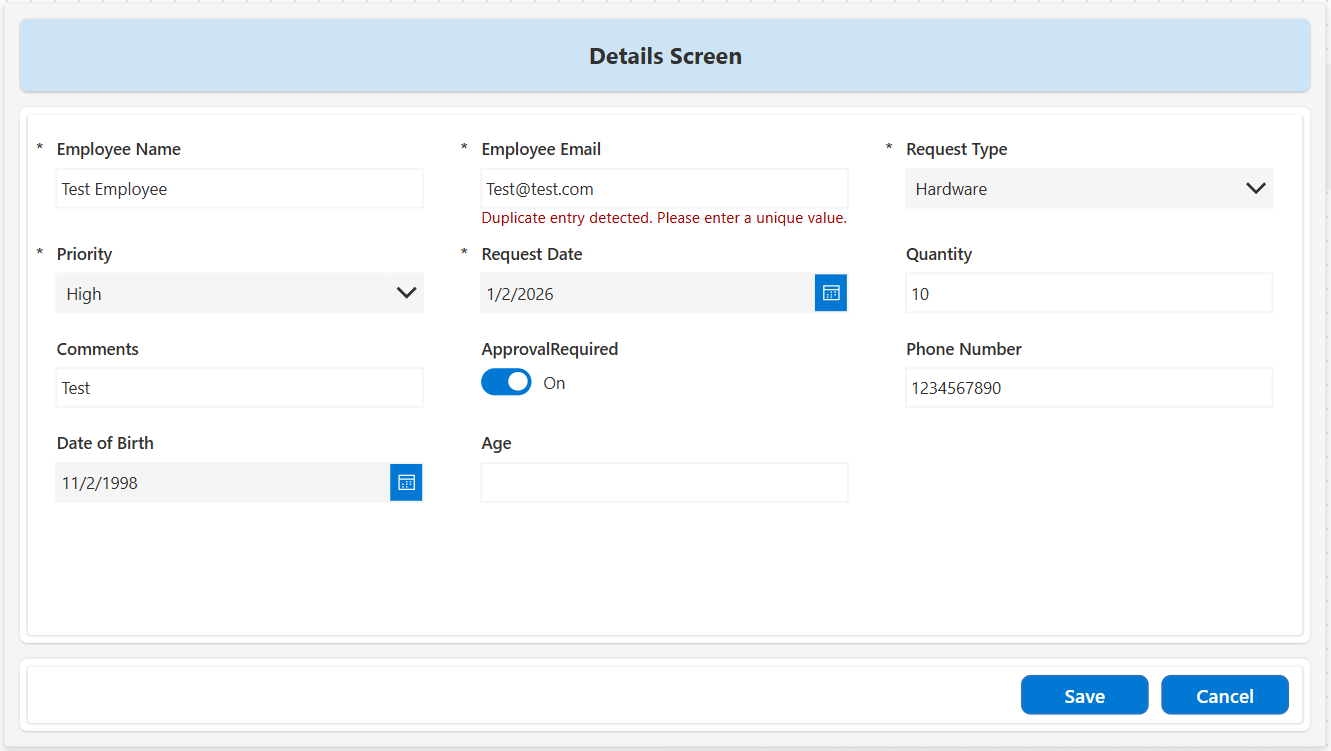
Task: Click the chevron arrow beside Hardware
Action: tap(1256, 188)
